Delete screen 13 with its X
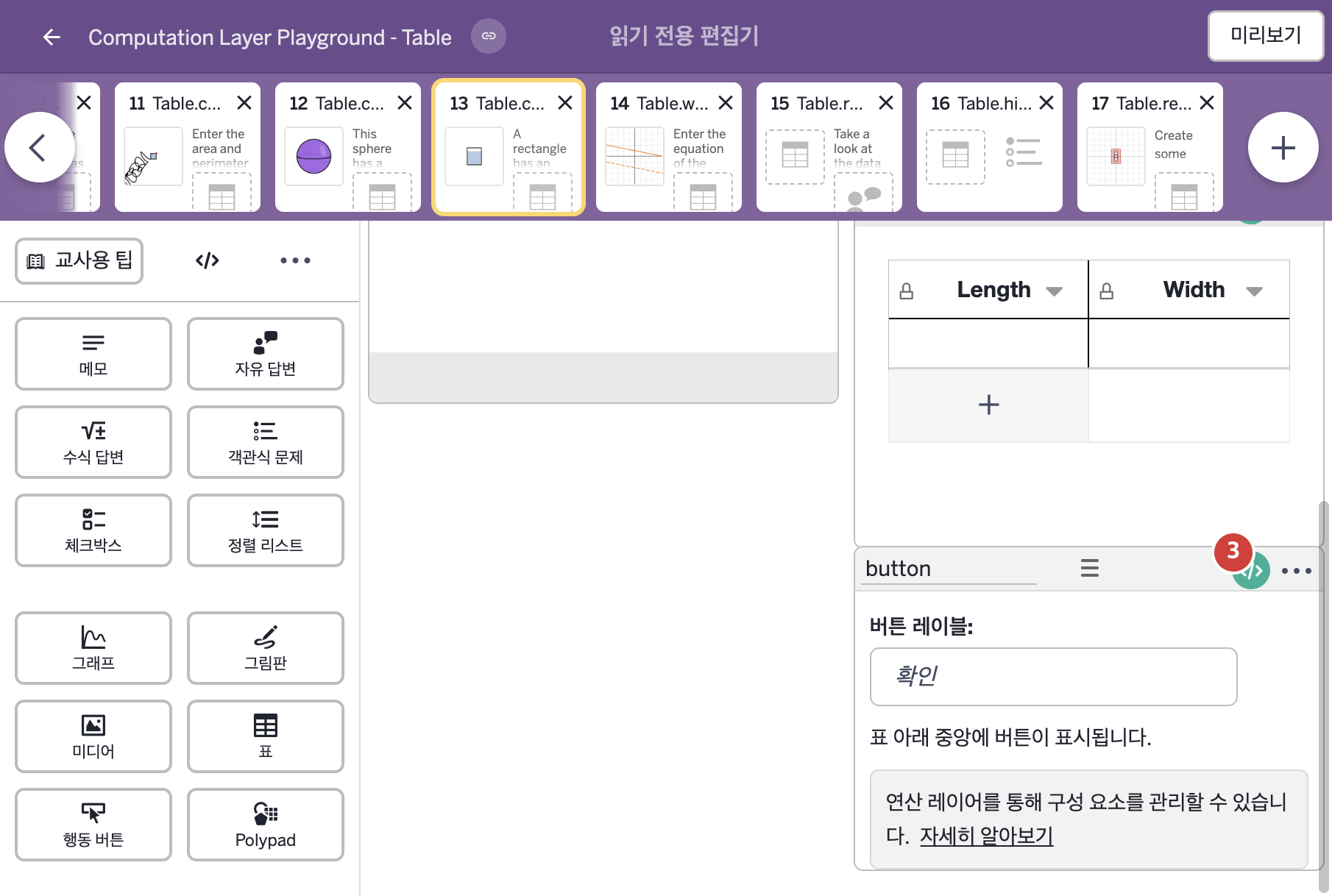Viewport: 1332px width, 896px height. click(x=565, y=103)
